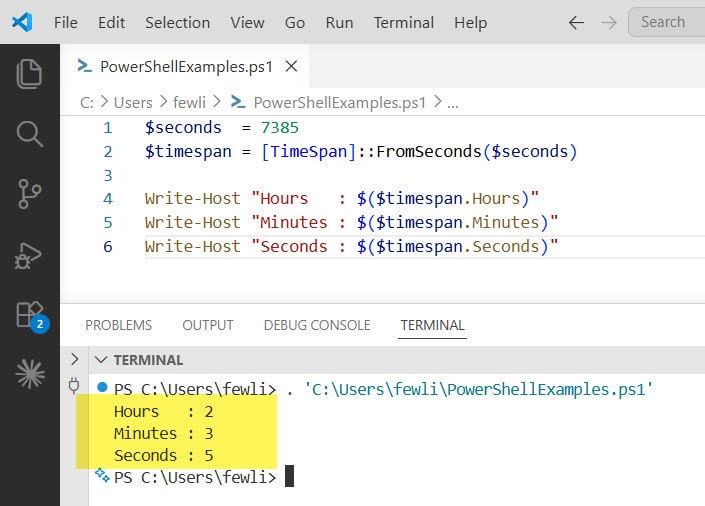Open the Help menu
Image resolution: width=705 pixels, height=506 pixels.
coord(470,22)
